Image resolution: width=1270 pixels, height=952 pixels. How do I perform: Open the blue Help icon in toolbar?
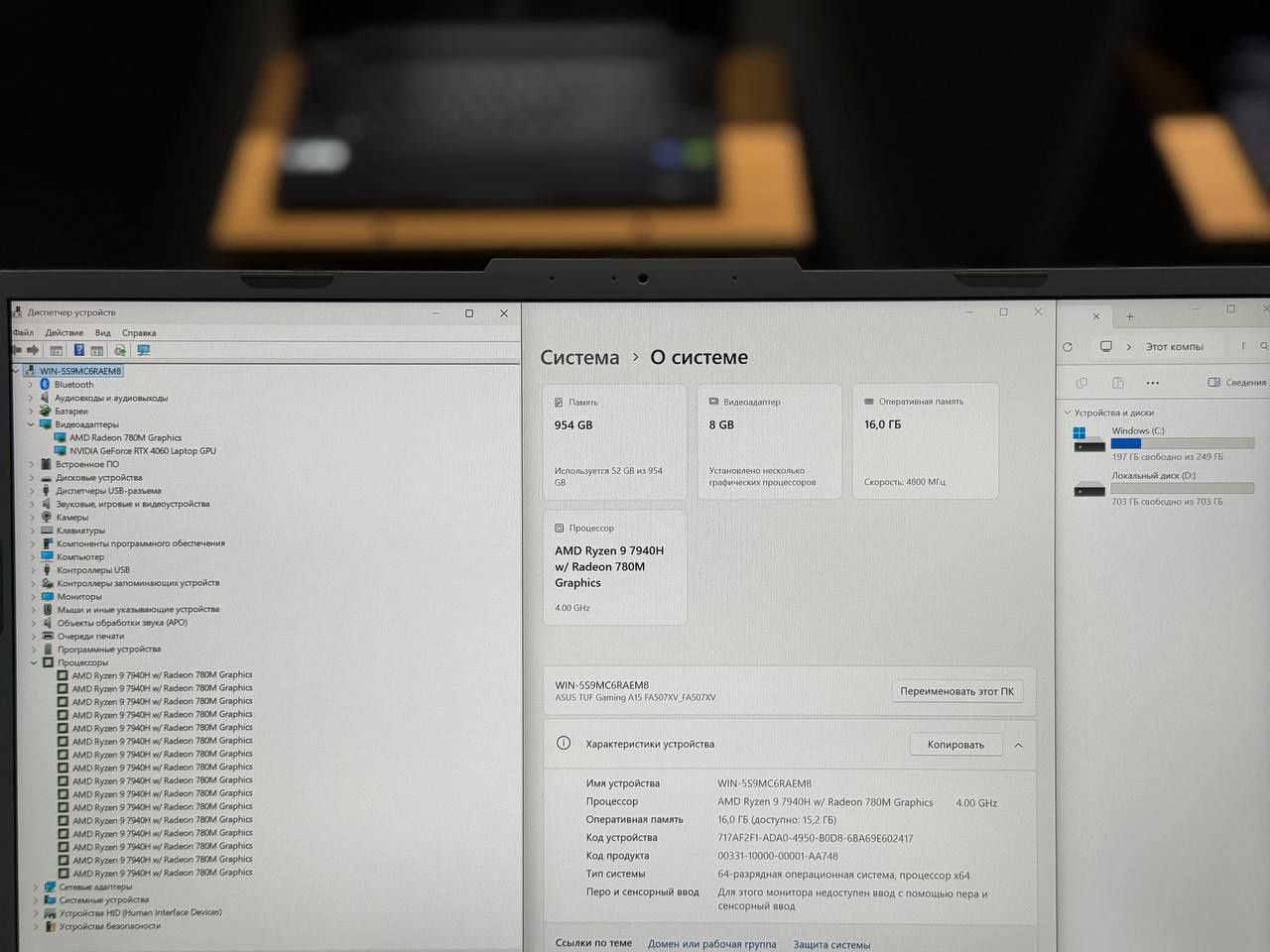coord(78,350)
